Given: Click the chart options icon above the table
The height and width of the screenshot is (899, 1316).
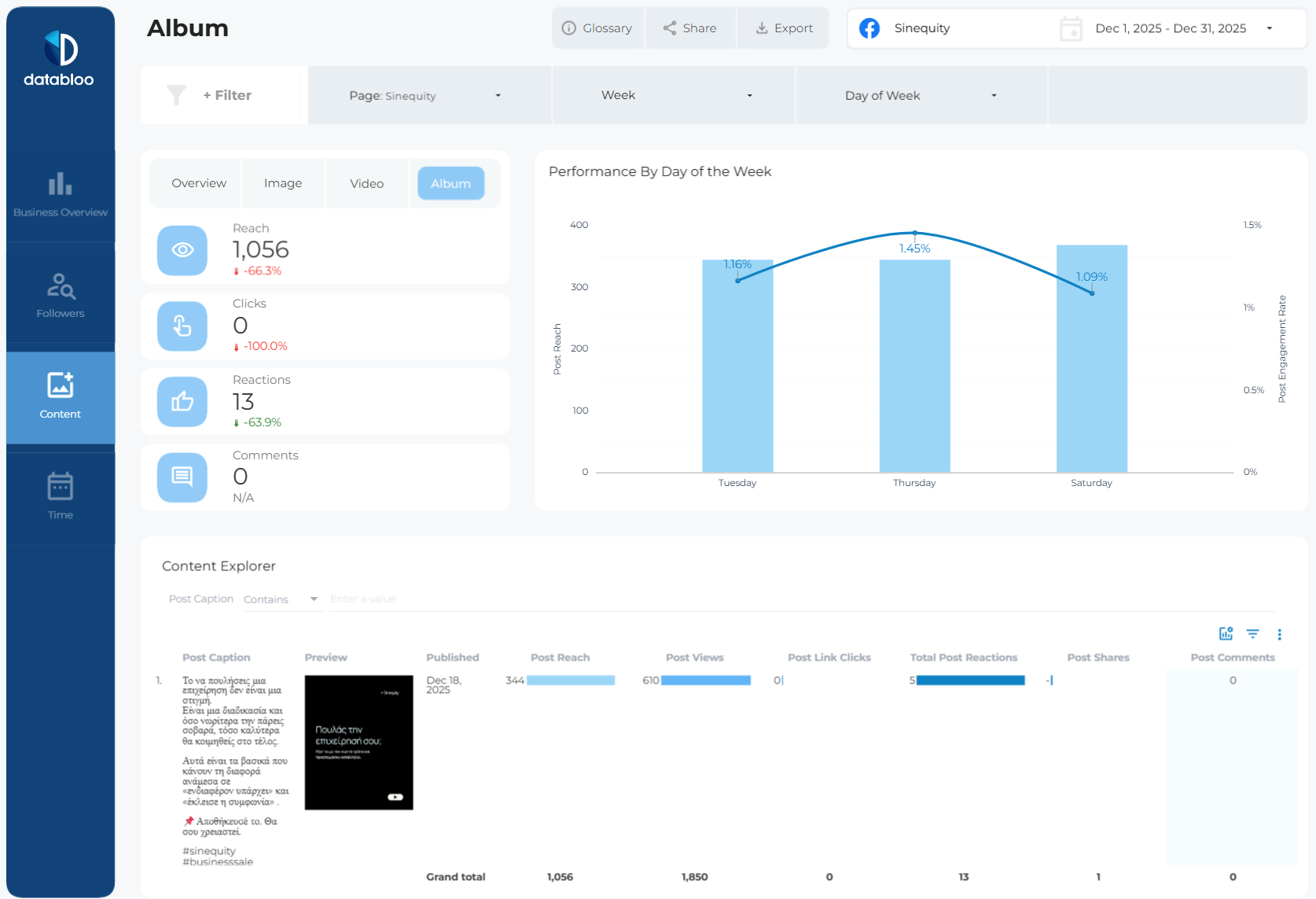Looking at the screenshot, I should pyautogui.click(x=1226, y=634).
